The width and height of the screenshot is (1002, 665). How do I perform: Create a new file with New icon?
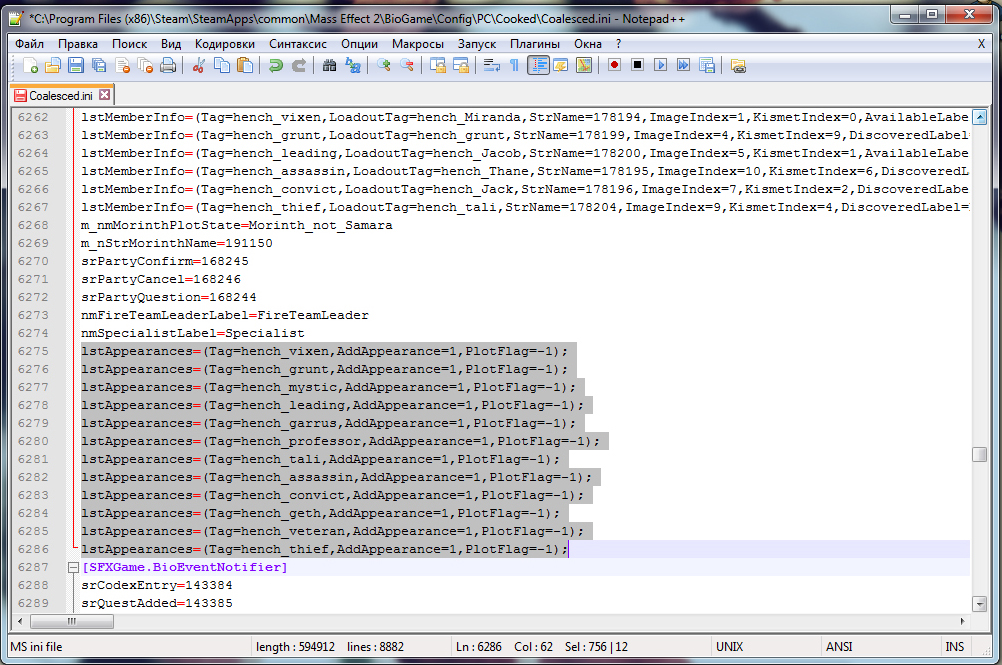pos(29,65)
